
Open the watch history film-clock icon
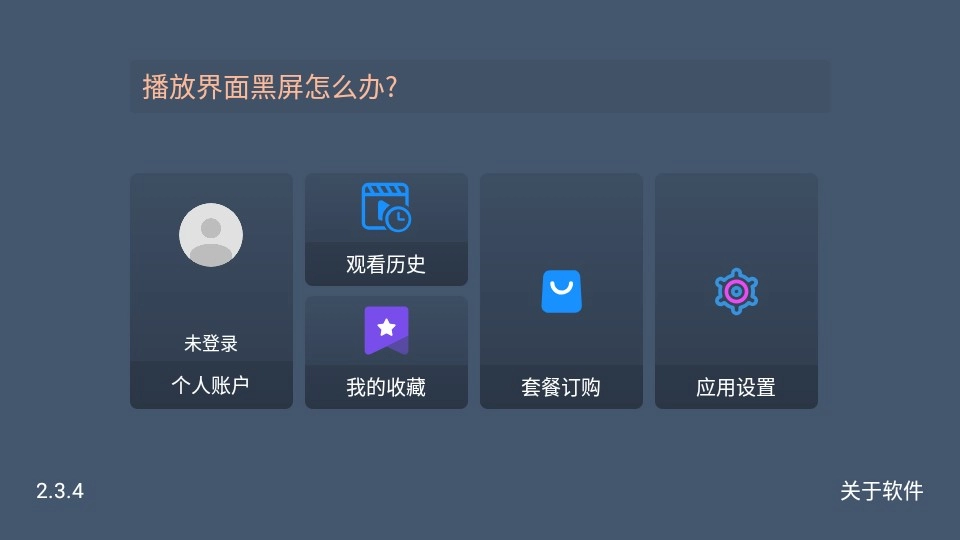[386, 207]
